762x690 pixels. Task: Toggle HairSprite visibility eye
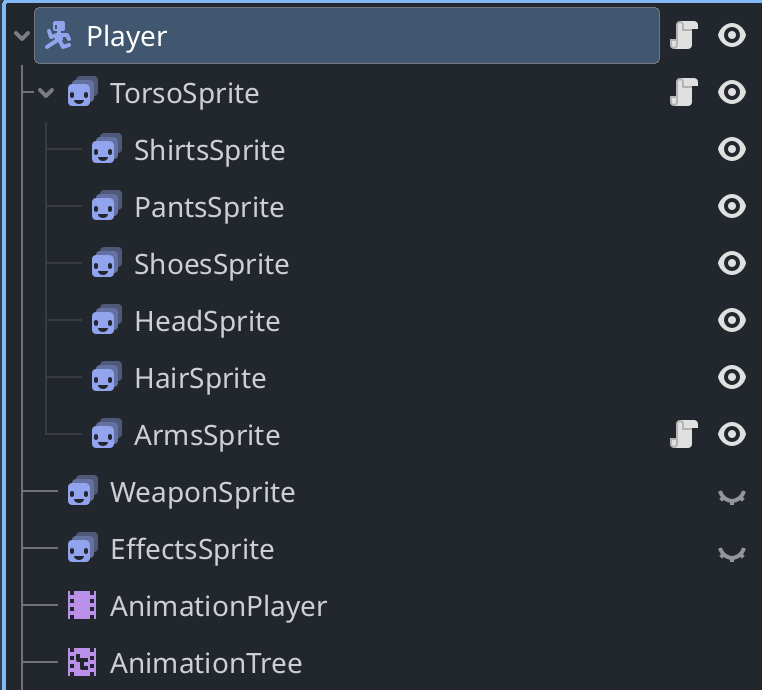pyautogui.click(x=732, y=378)
